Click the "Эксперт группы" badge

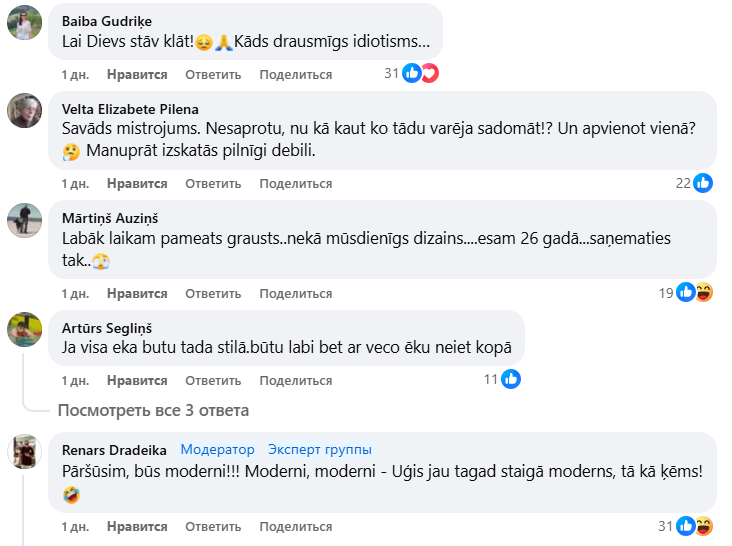319,450
